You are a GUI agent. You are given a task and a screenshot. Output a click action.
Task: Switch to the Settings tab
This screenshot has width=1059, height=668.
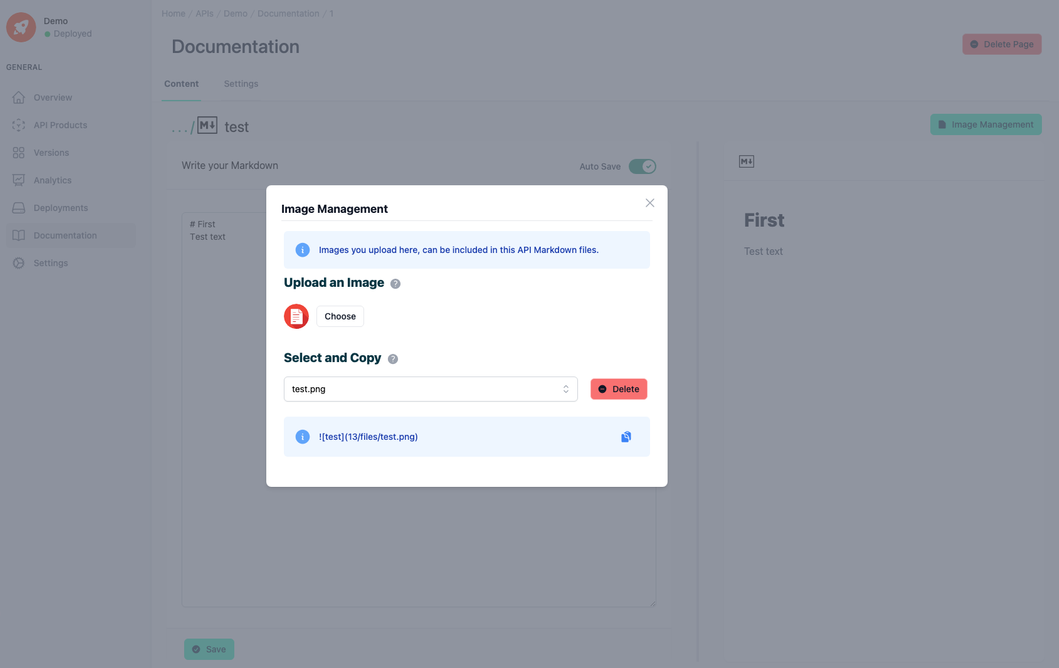click(x=240, y=84)
